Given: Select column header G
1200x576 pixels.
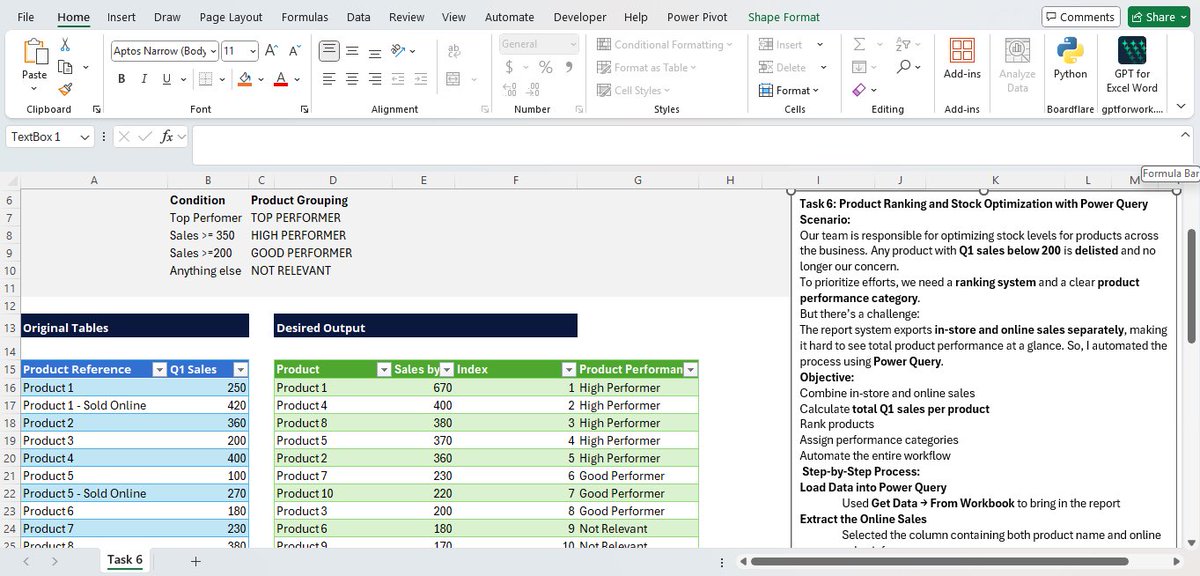Looking at the screenshot, I should (x=637, y=180).
